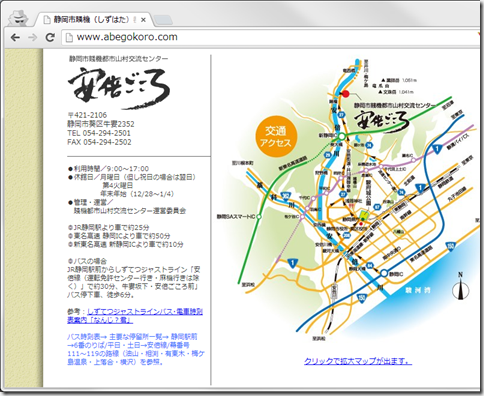The image size is (484, 396).
Task: Click the 静岡SAスマートIC marker on the map
Action: point(259,217)
